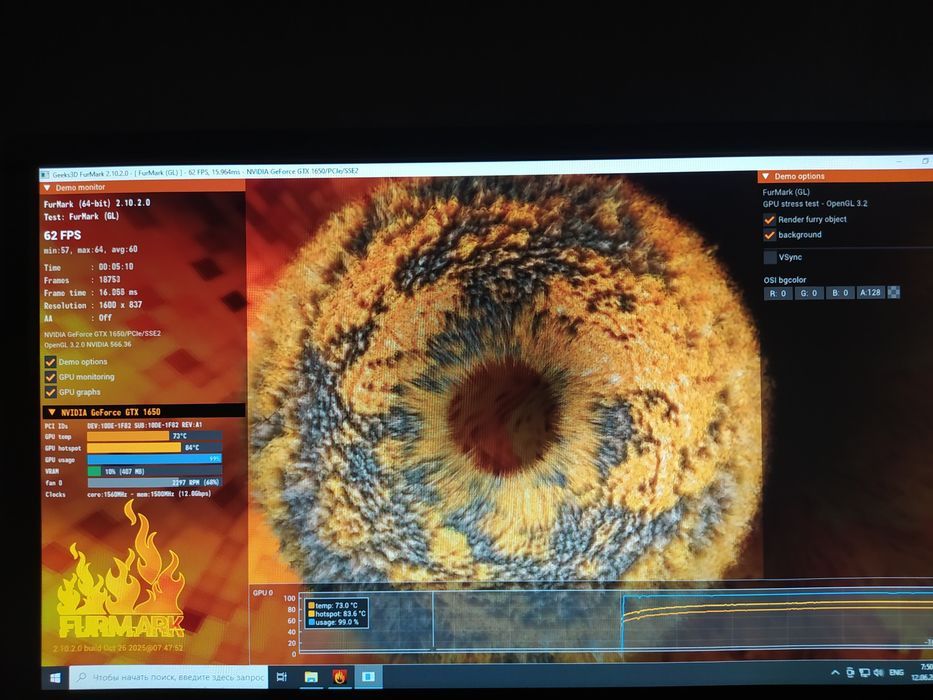Click the 62 FPS readout

click(x=62, y=235)
